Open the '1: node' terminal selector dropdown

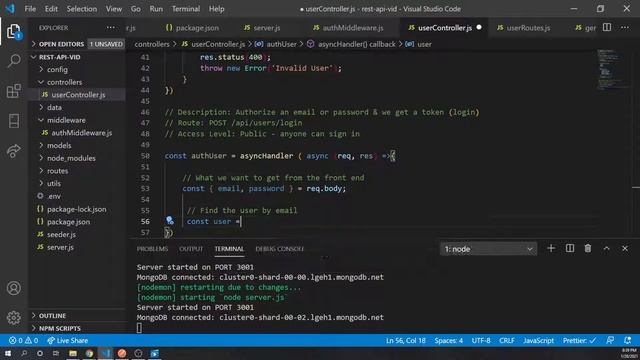(488, 249)
